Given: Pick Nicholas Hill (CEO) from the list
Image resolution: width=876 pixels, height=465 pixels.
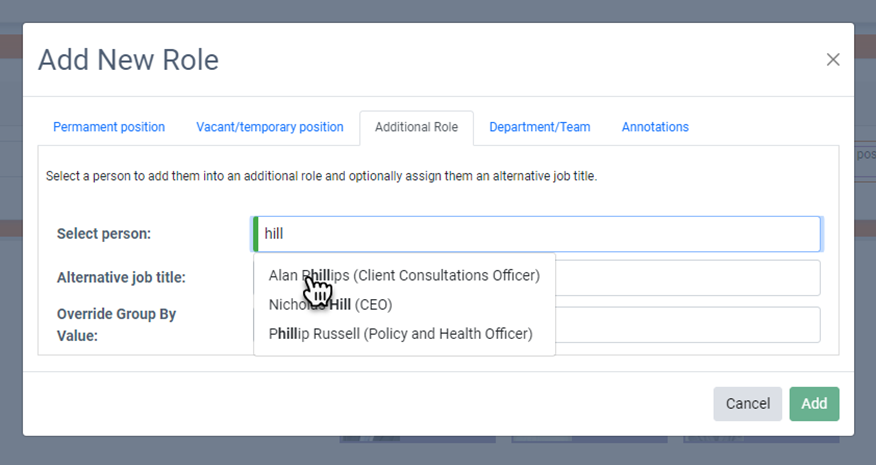Looking at the screenshot, I should coord(330,304).
